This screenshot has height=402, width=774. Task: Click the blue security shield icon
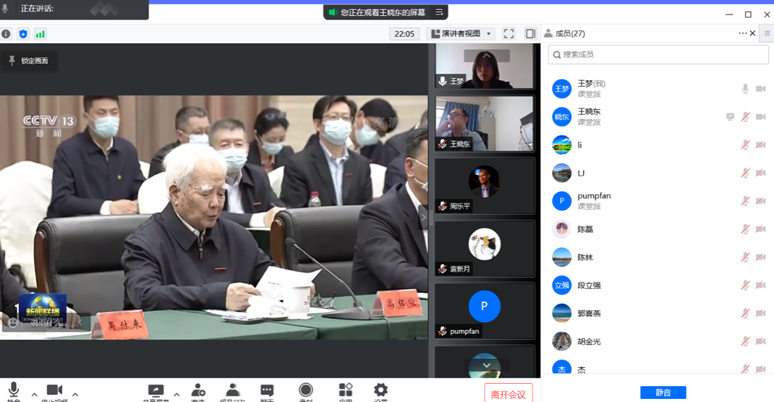pyautogui.click(x=23, y=33)
